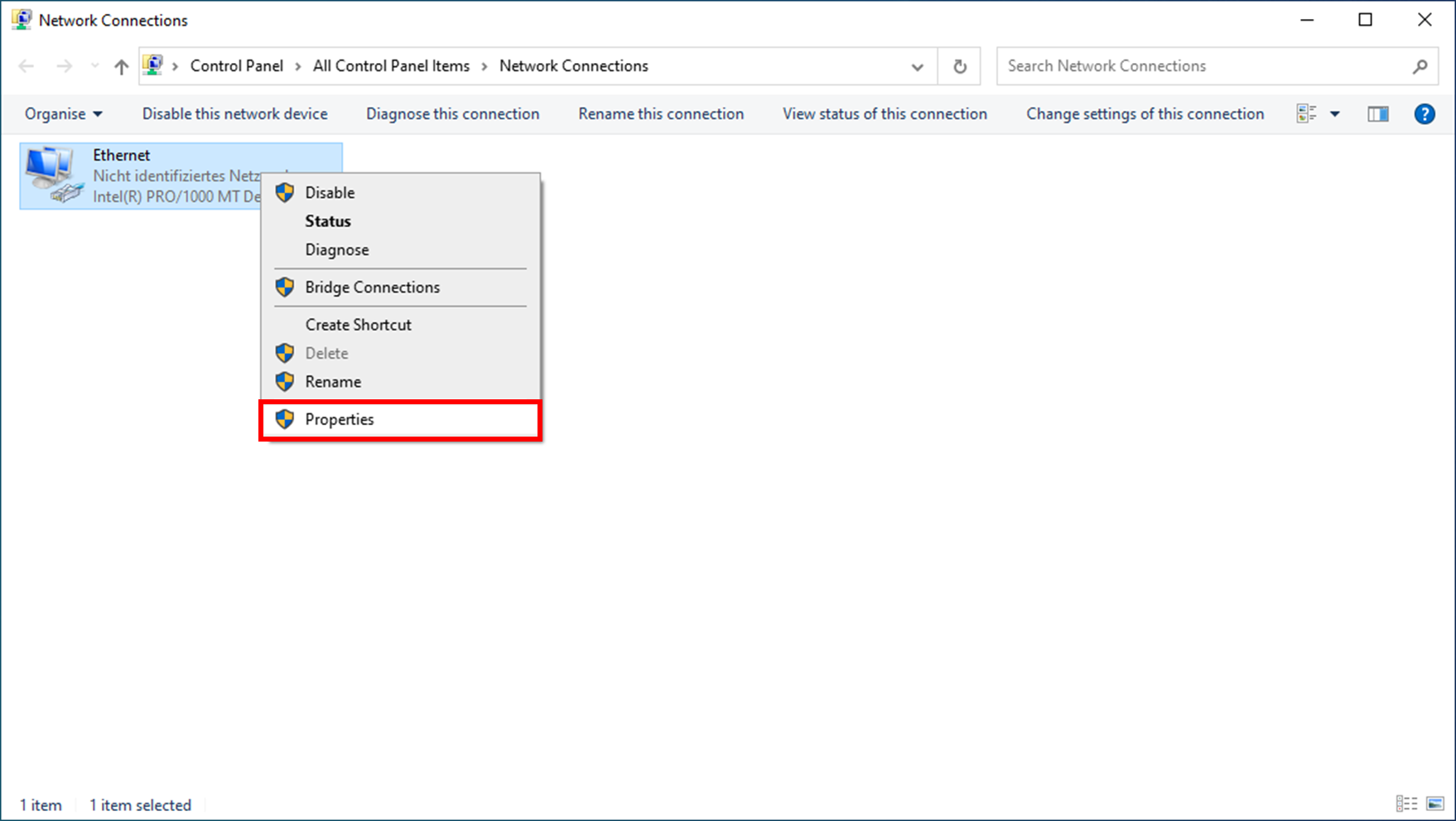Open the view options dropdown arrow
1456x821 pixels.
(x=1335, y=114)
